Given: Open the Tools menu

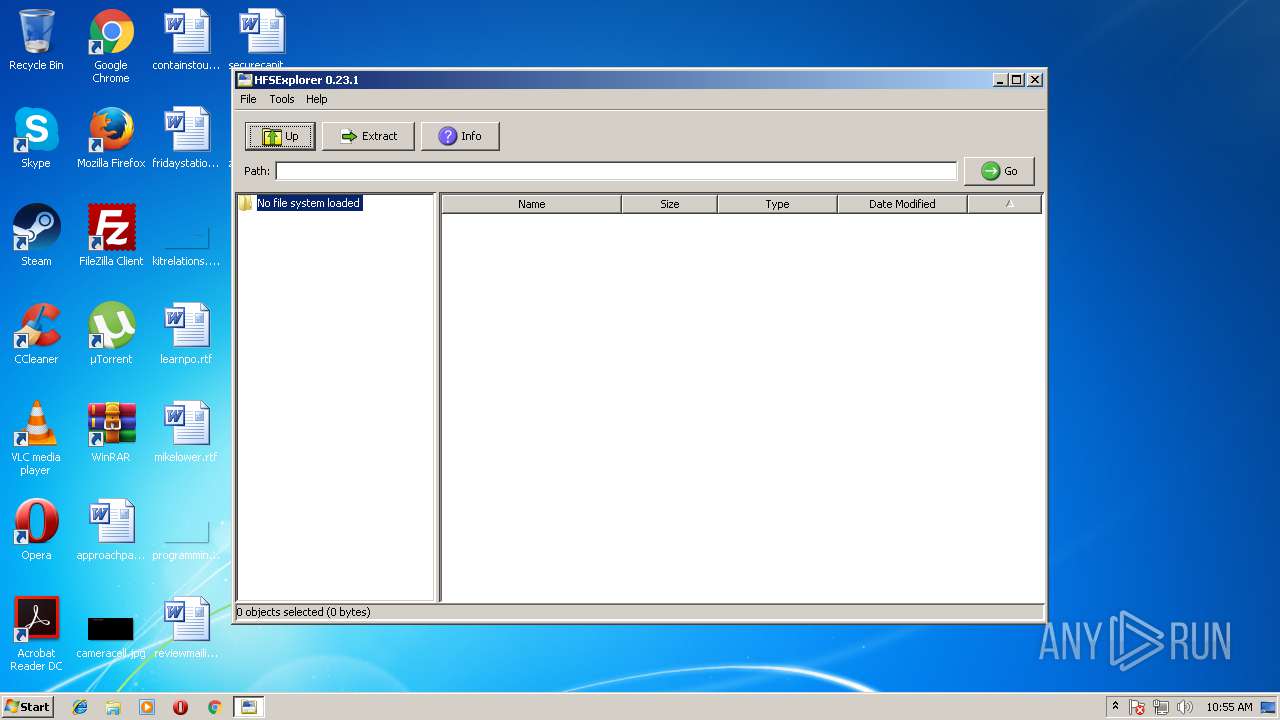Looking at the screenshot, I should point(282,99).
